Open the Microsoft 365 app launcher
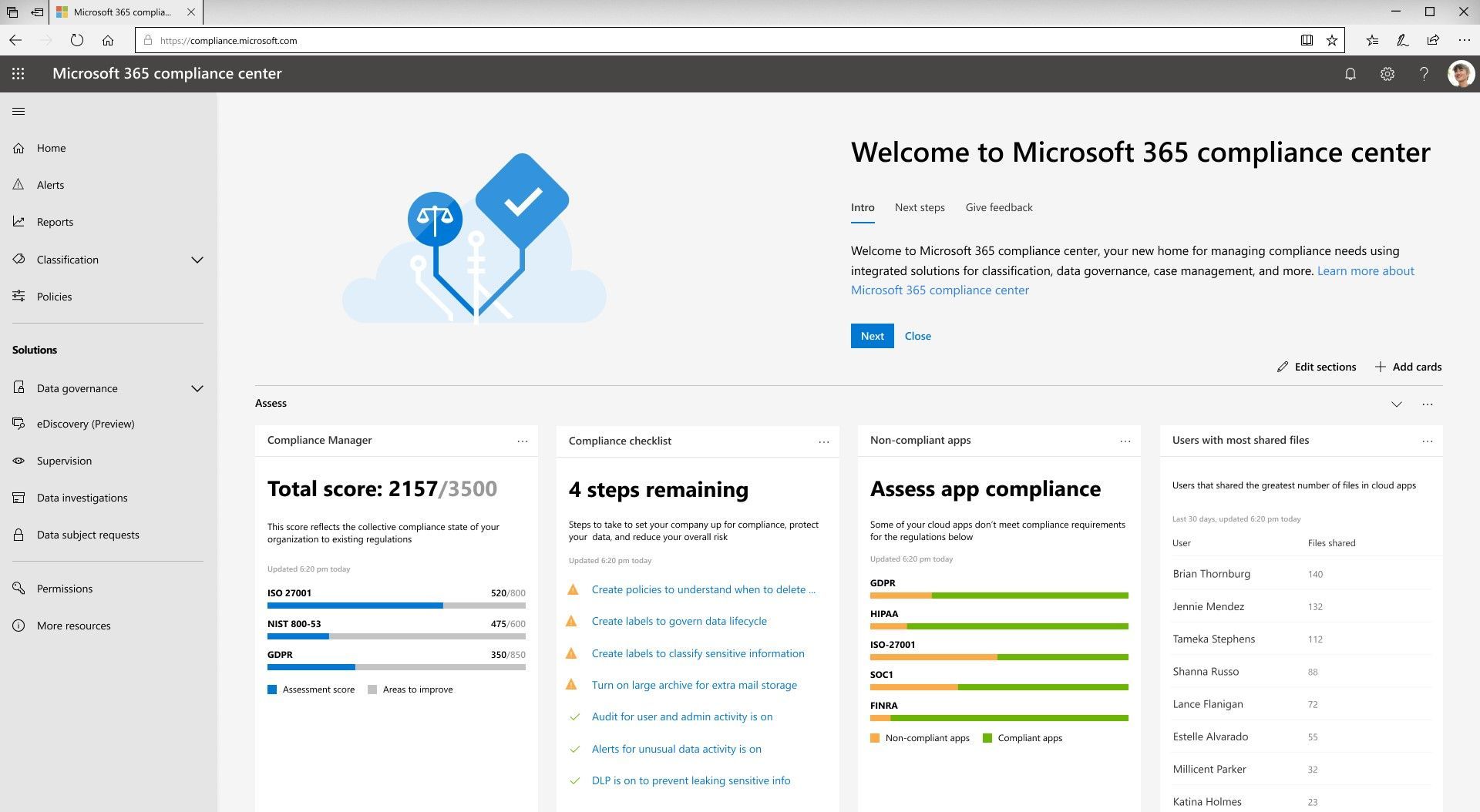The image size is (1480, 812). (x=18, y=73)
